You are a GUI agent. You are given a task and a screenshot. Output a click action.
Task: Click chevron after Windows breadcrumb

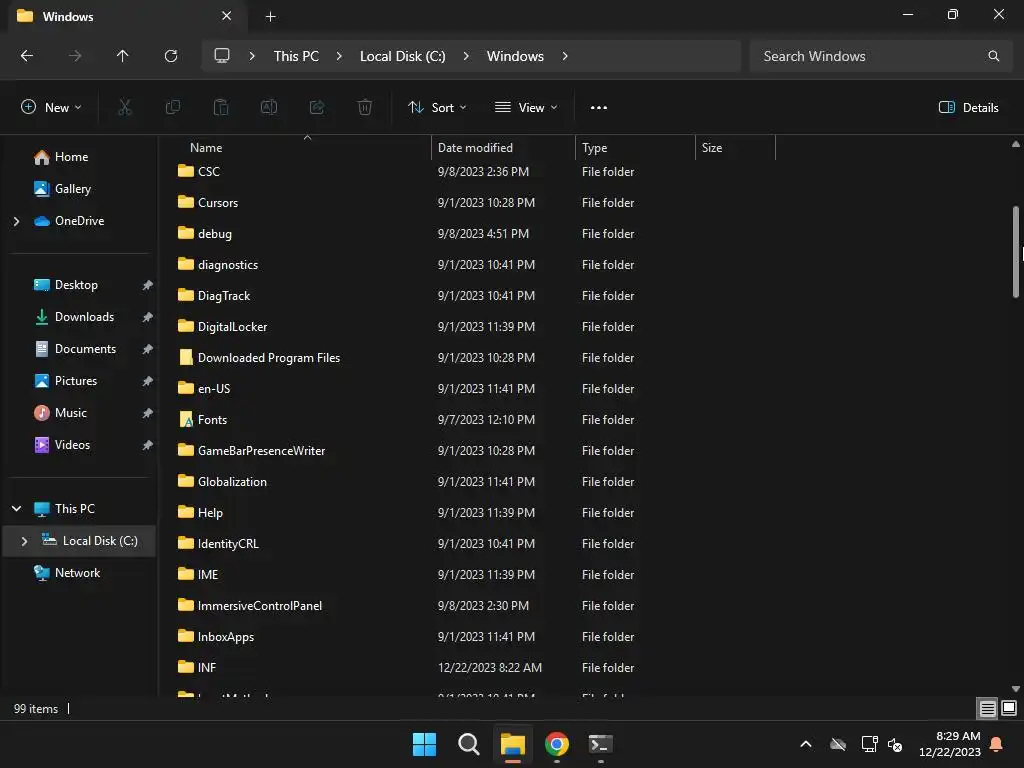tap(565, 56)
